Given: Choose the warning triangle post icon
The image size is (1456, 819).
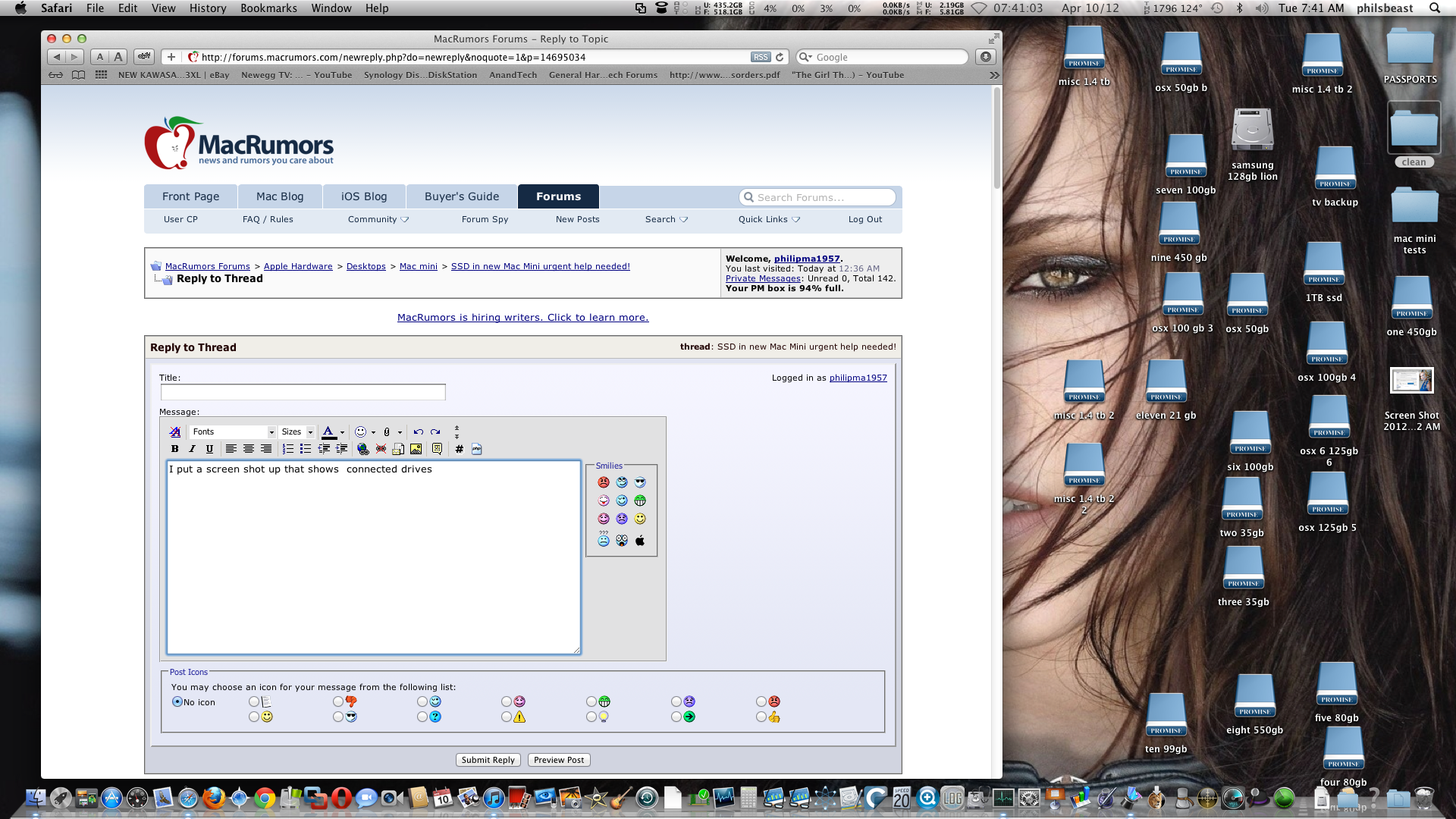Looking at the screenshot, I should click(x=507, y=717).
